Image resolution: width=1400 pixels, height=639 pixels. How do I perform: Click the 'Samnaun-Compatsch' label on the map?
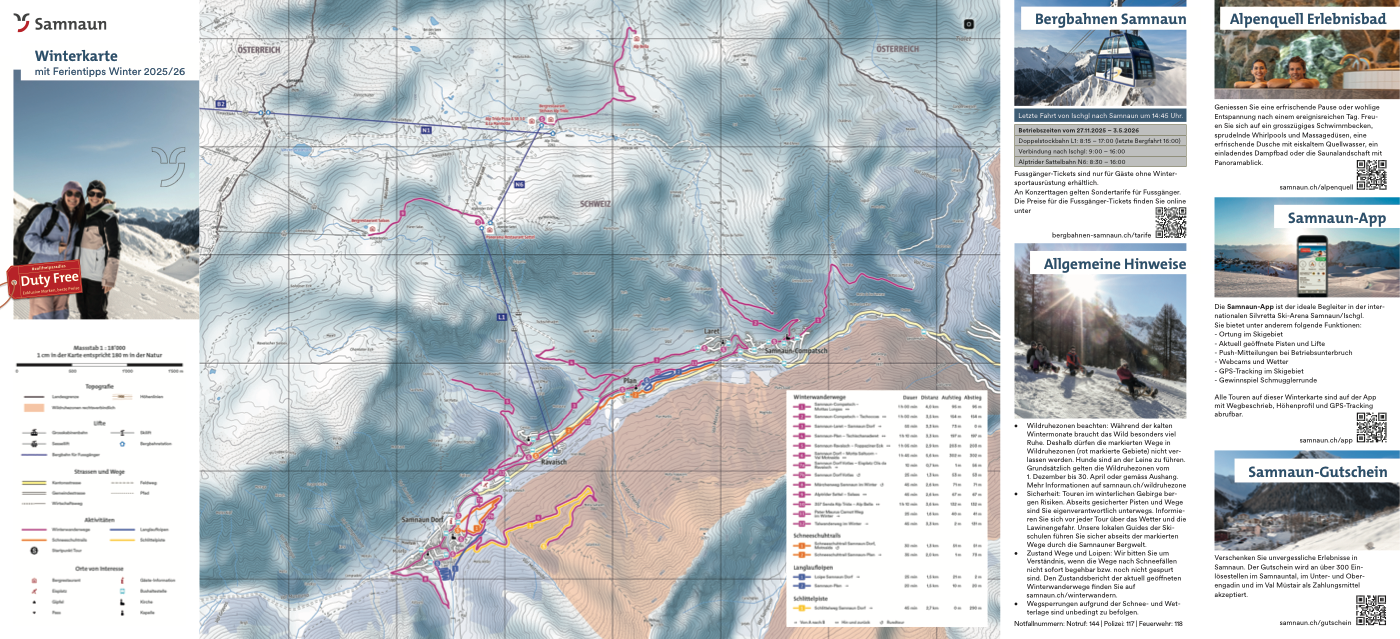point(796,351)
